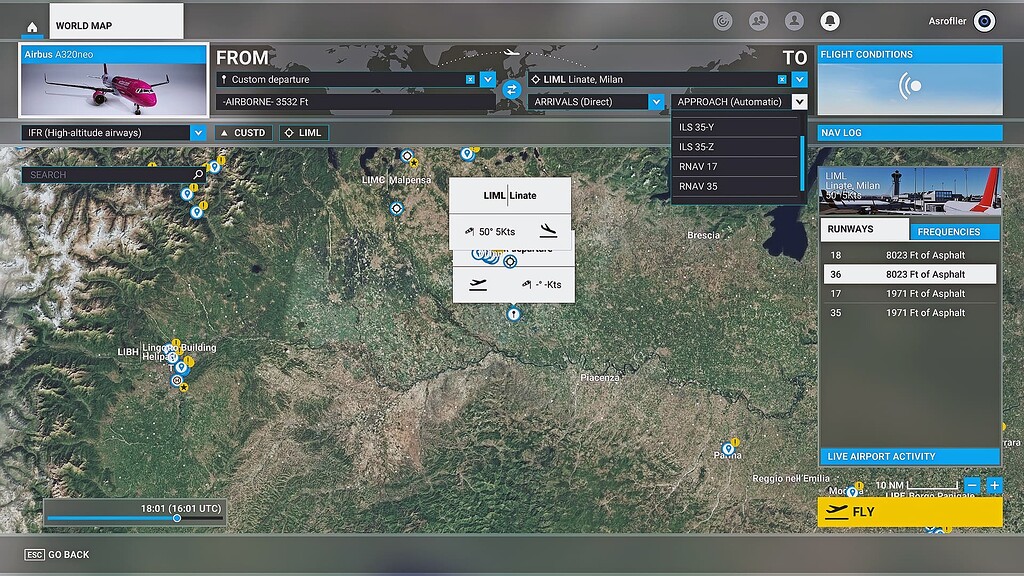Open the ARRIVALS (Direct) dropdown
Viewport: 1024px width, 576px height.
[655, 101]
